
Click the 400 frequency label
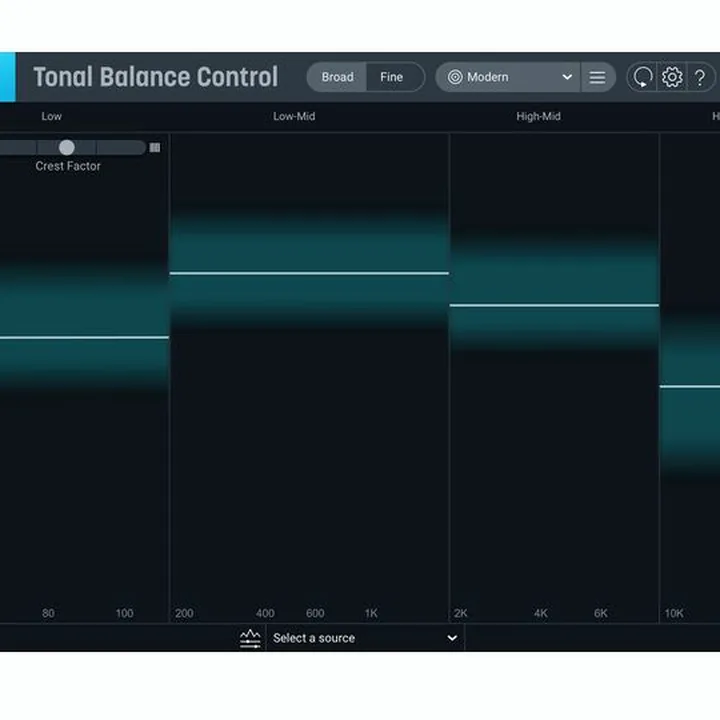tap(265, 613)
